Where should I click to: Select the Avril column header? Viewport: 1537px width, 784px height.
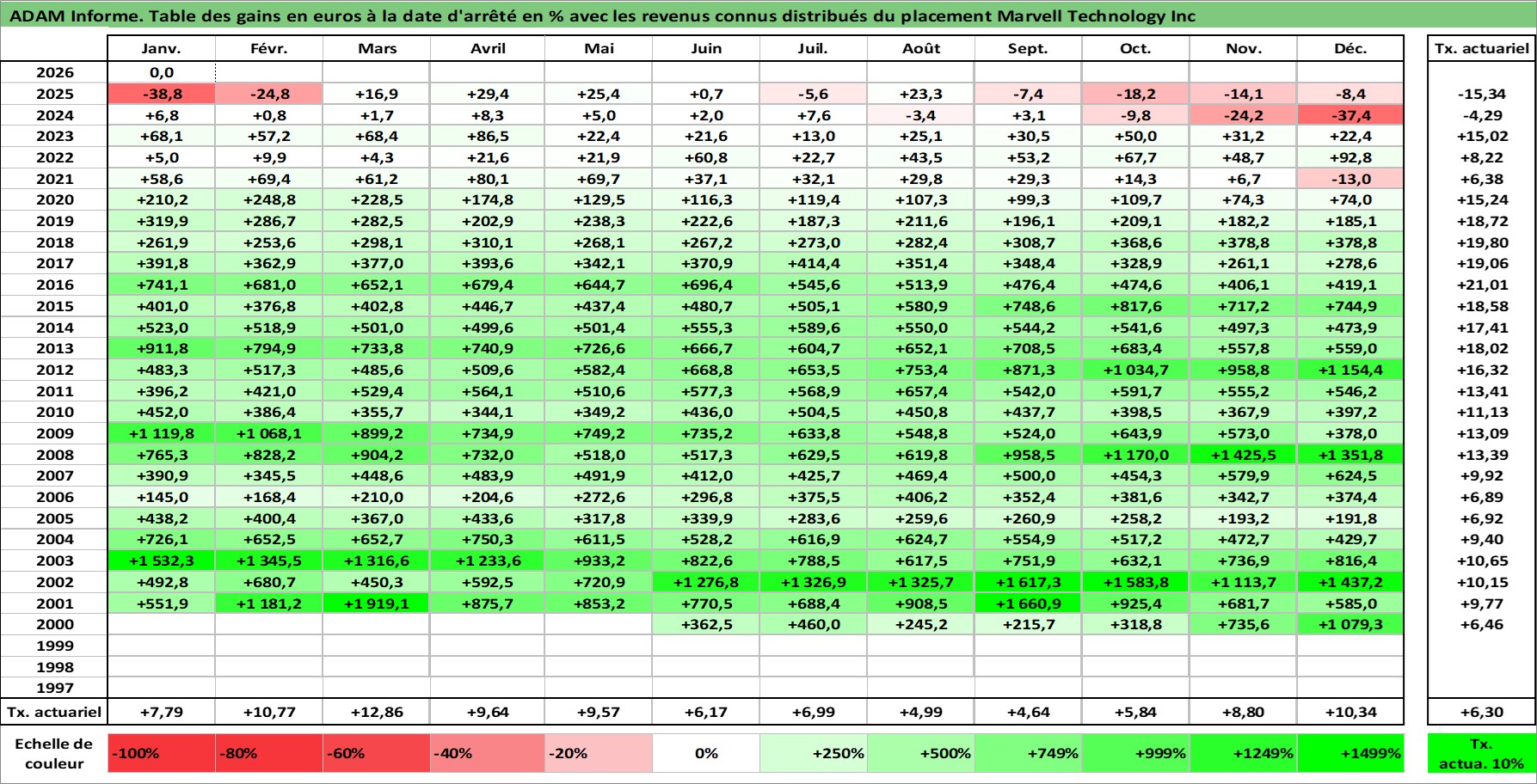488,48
